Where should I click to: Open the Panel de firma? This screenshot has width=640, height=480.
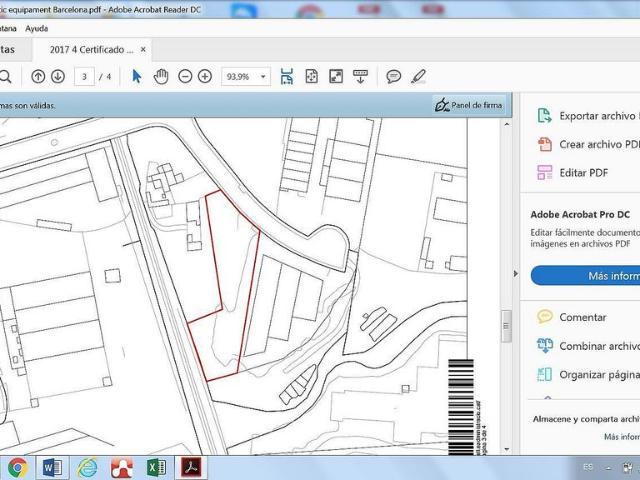pyautogui.click(x=468, y=104)
